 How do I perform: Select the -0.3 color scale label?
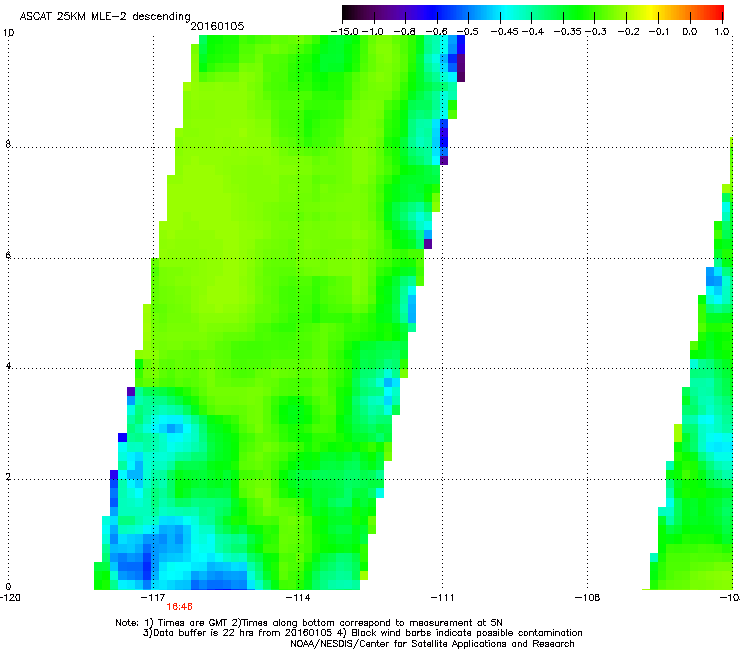(596, 32)
